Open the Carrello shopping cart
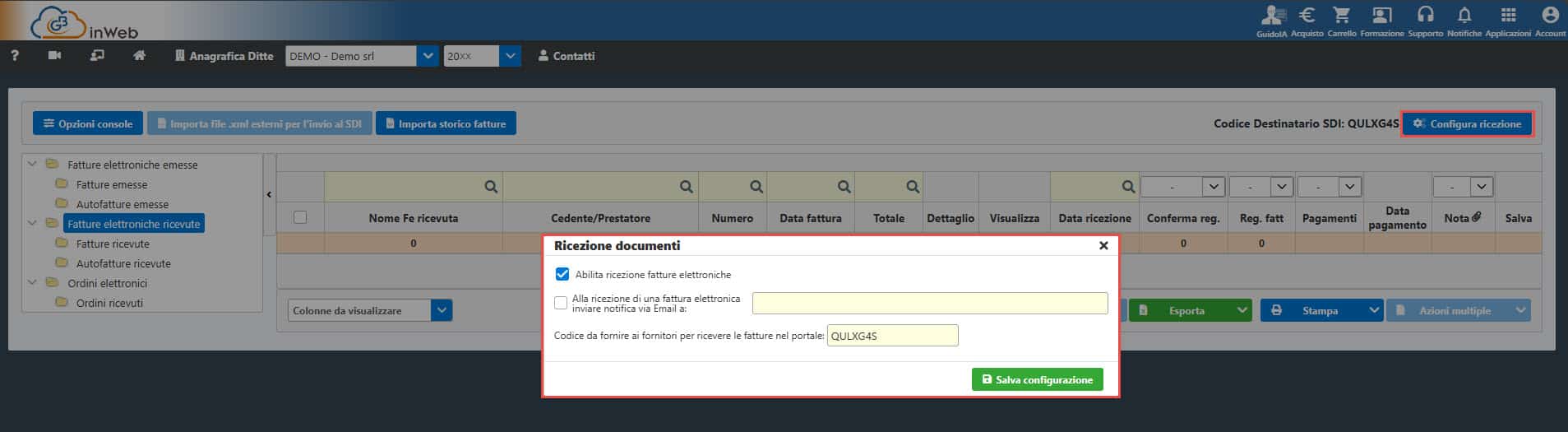This screenshot has height=432, width=1568. (1341, 16)
